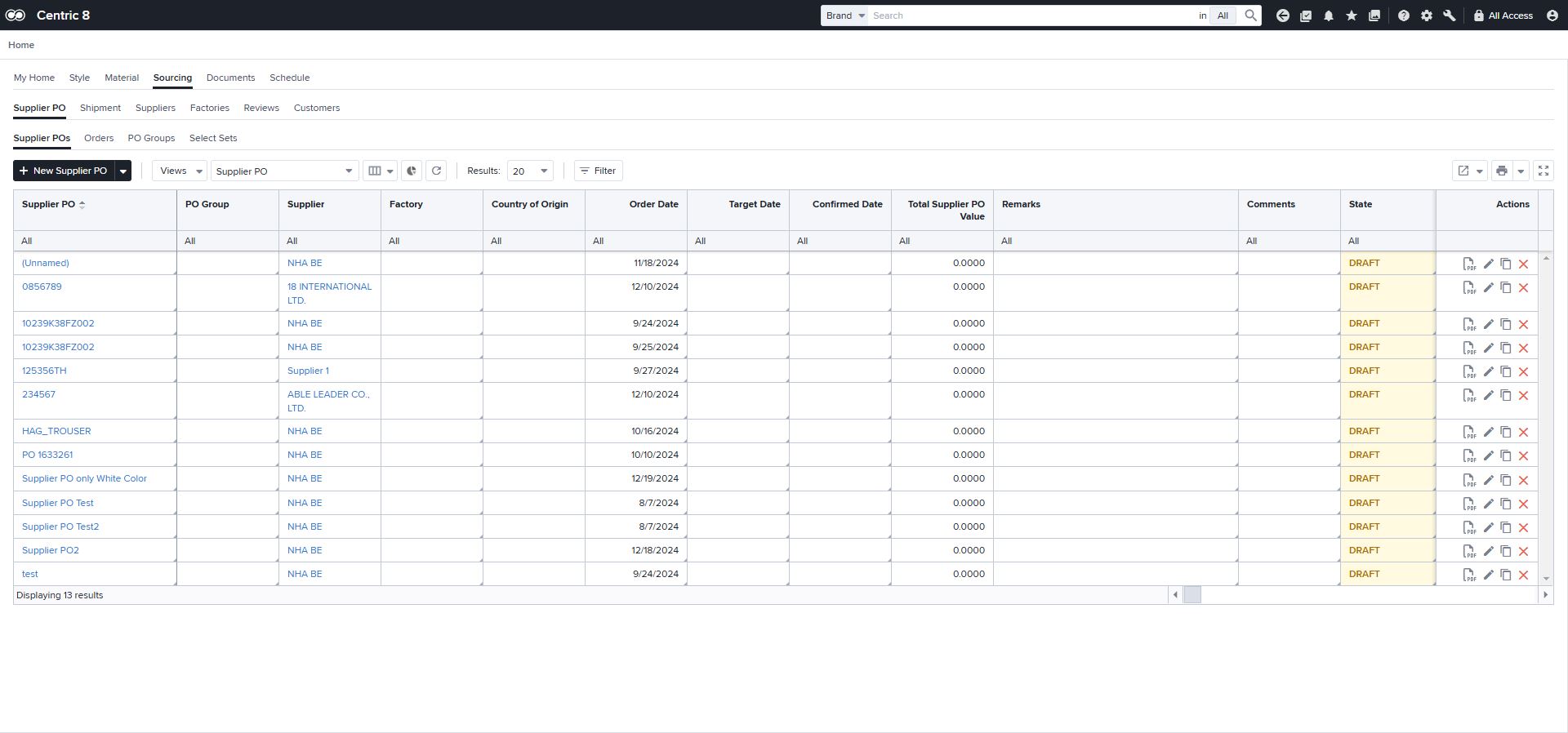Open the 18 INTERNATIONAL LTD. supplier link

(329, 293)
